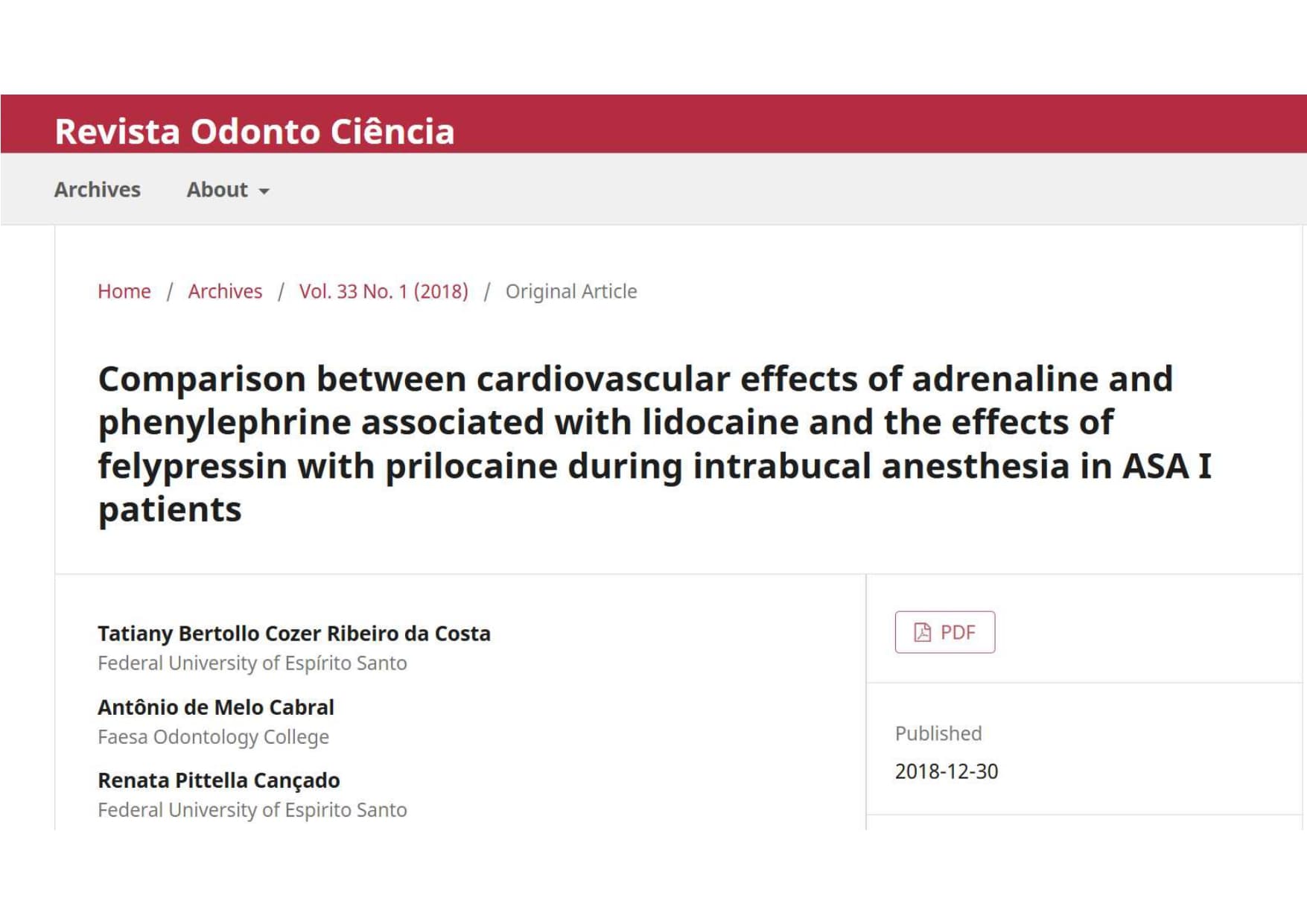Click the Published label
1307x924 pixels.
(x=938, y=733)
